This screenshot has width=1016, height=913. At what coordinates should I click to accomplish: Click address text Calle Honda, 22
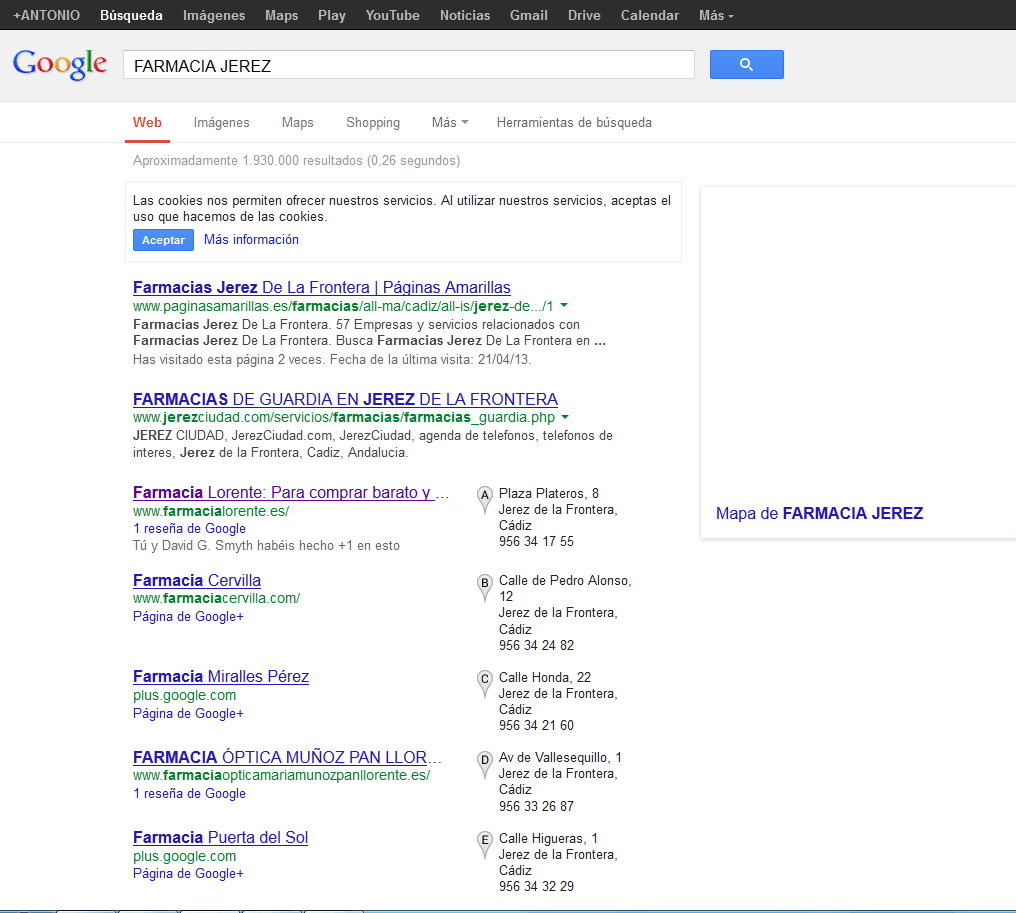545,677
